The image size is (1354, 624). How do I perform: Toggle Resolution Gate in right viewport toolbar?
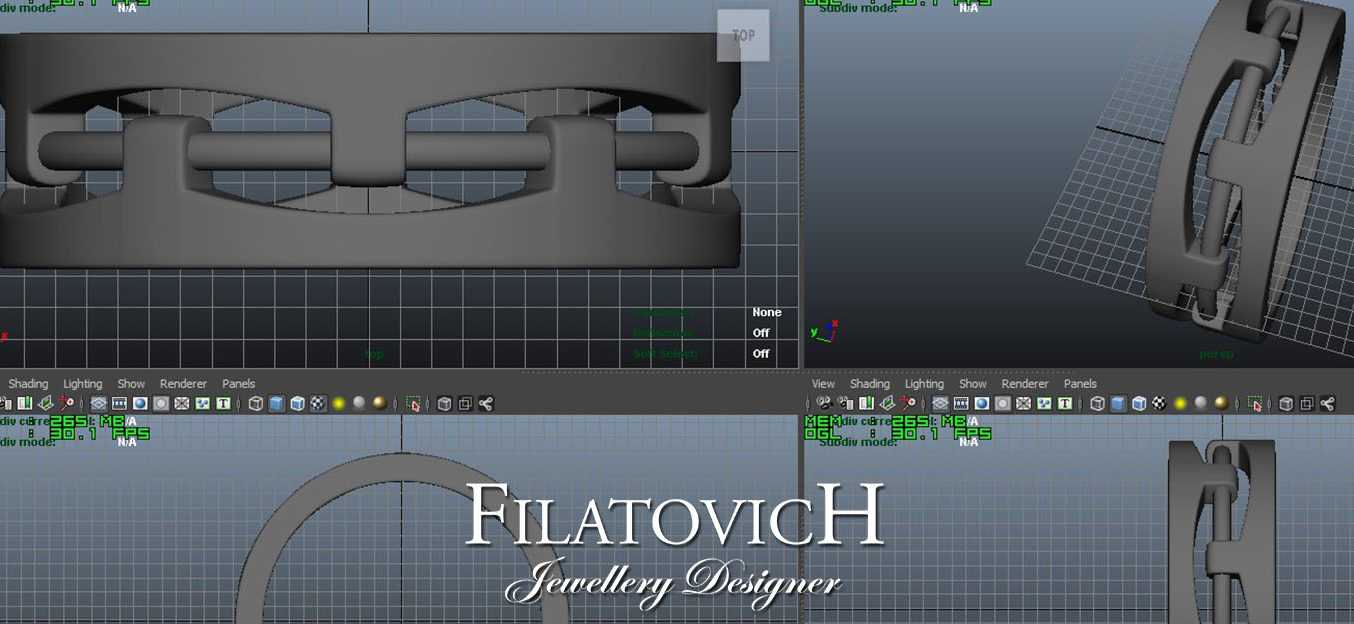pos(981,403)
